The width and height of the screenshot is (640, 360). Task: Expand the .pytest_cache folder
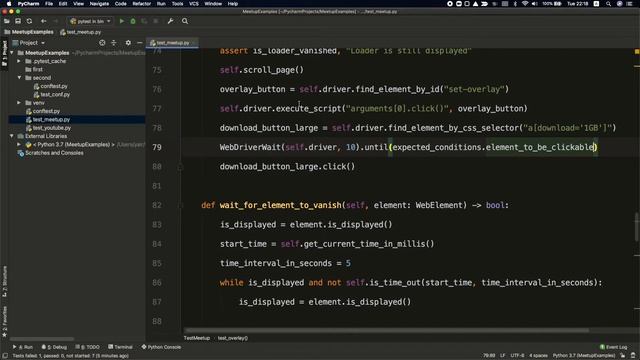pyautogui.click(x=19, y=61)
